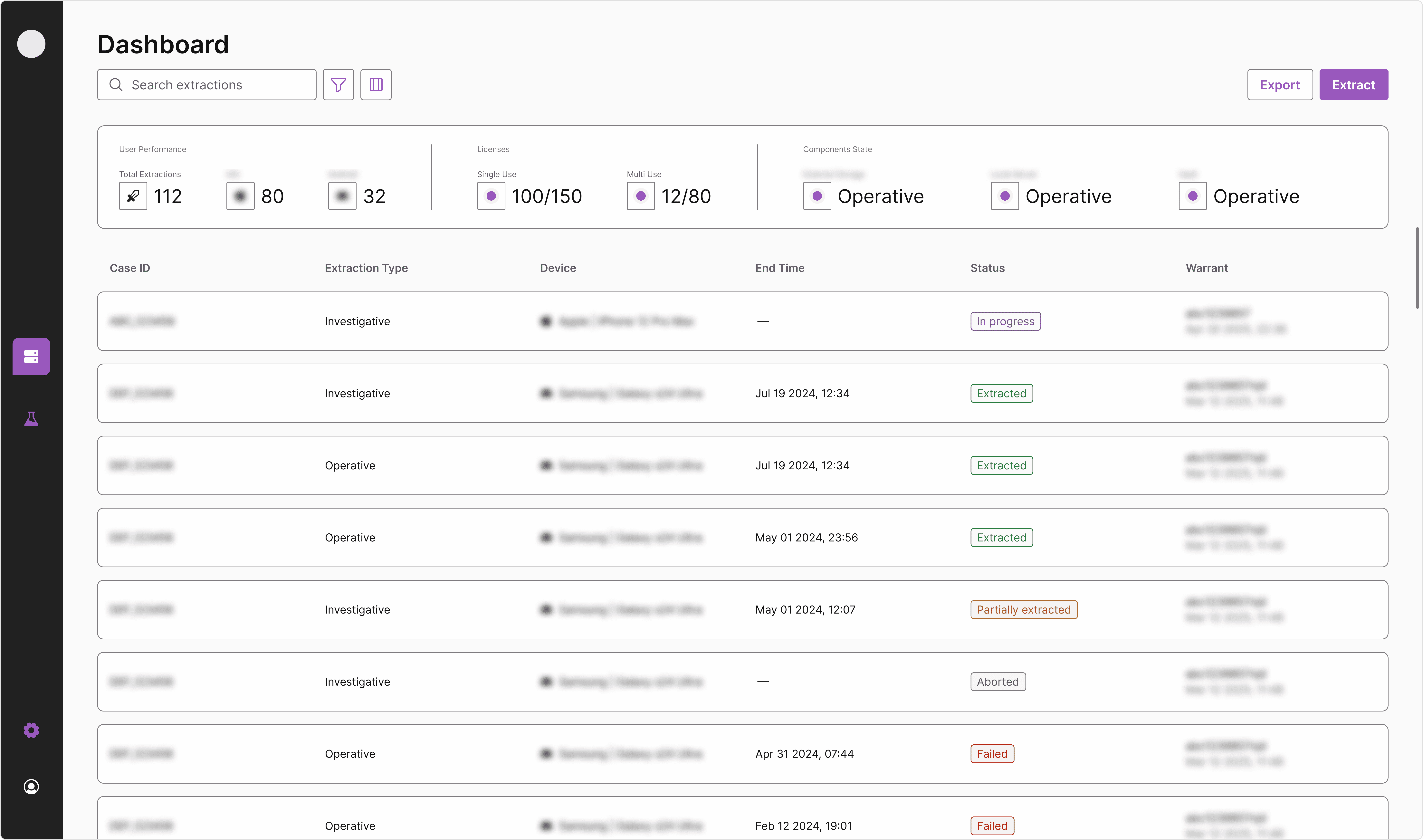Screen dimensions: 1423x840
Task: Click Investigative in Partially extracted row
Action: click(x=358, y=610)
